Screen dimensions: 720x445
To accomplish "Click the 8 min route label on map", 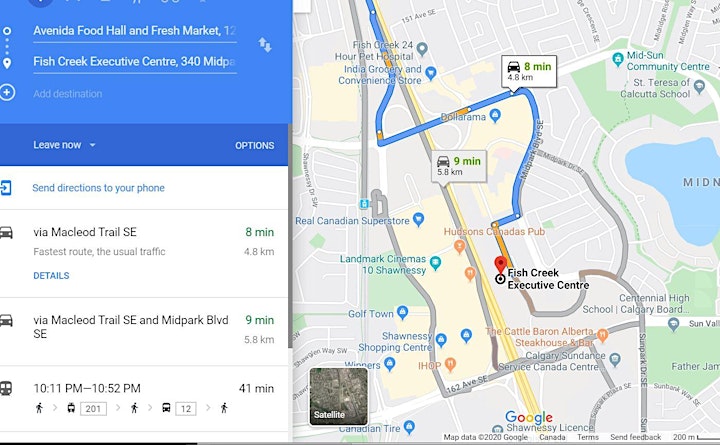I will pos(529,72).
